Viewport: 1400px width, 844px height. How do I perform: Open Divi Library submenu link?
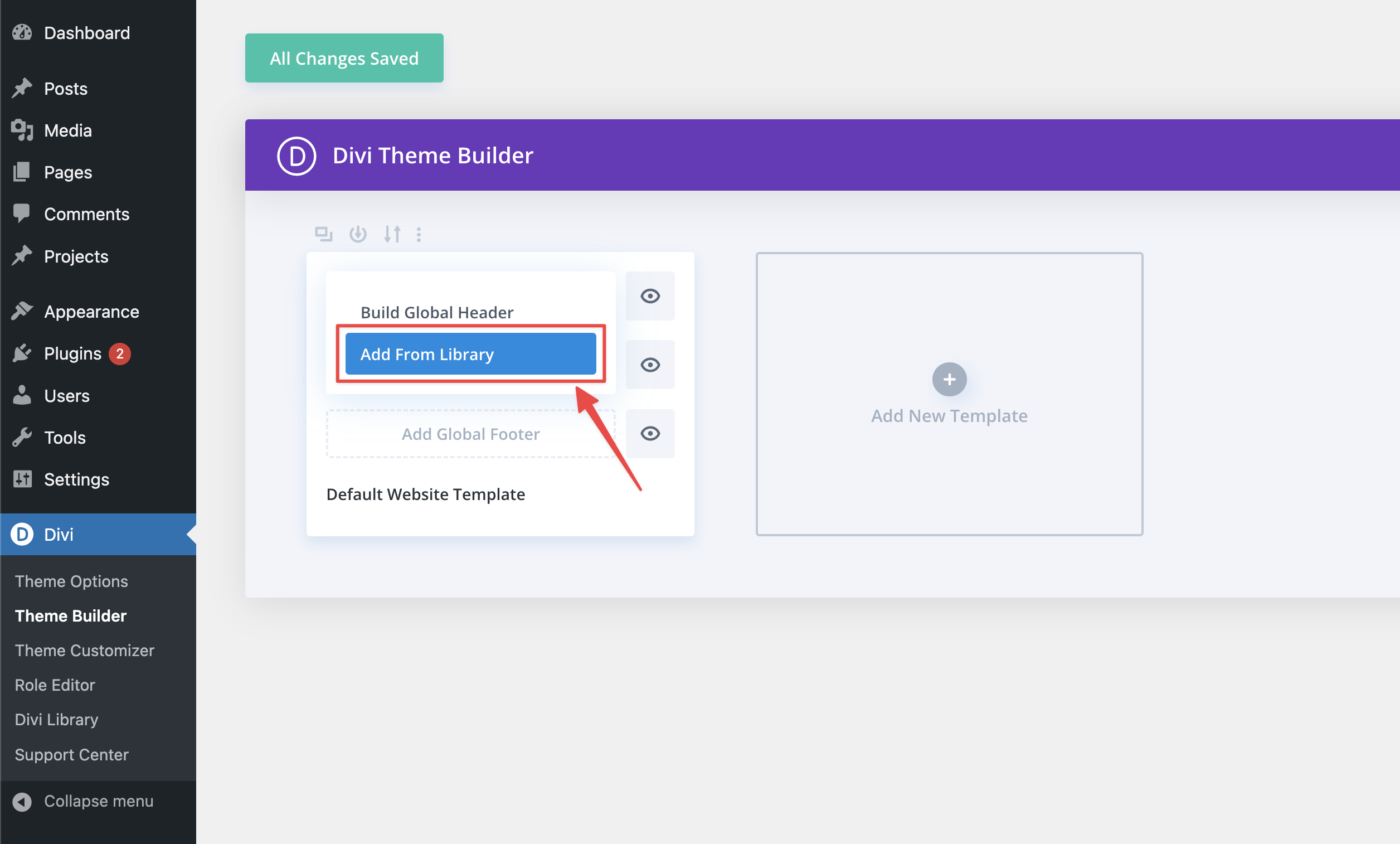click(x=56, y=720)
